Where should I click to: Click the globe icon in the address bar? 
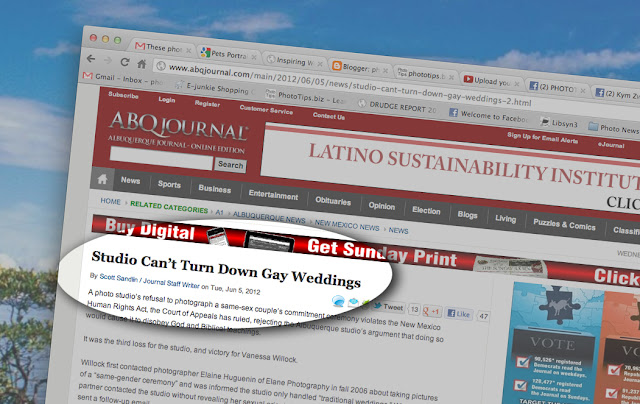tap(161, 66)
